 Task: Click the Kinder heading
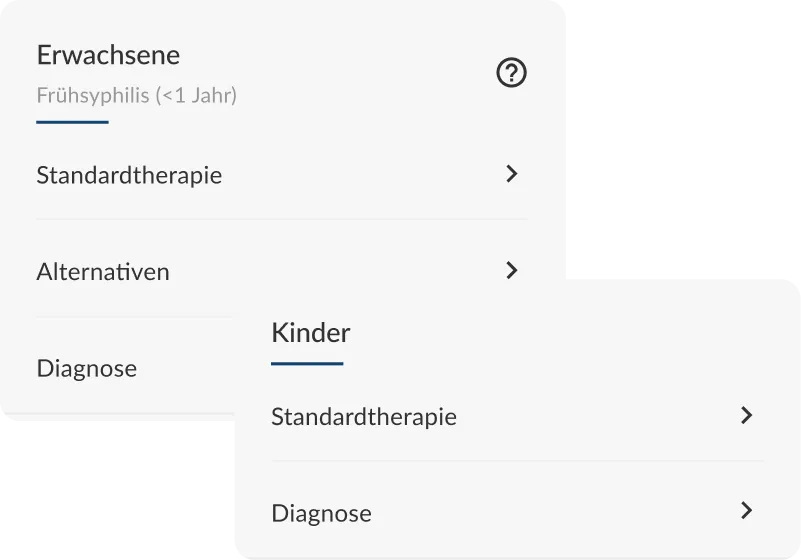311,332
